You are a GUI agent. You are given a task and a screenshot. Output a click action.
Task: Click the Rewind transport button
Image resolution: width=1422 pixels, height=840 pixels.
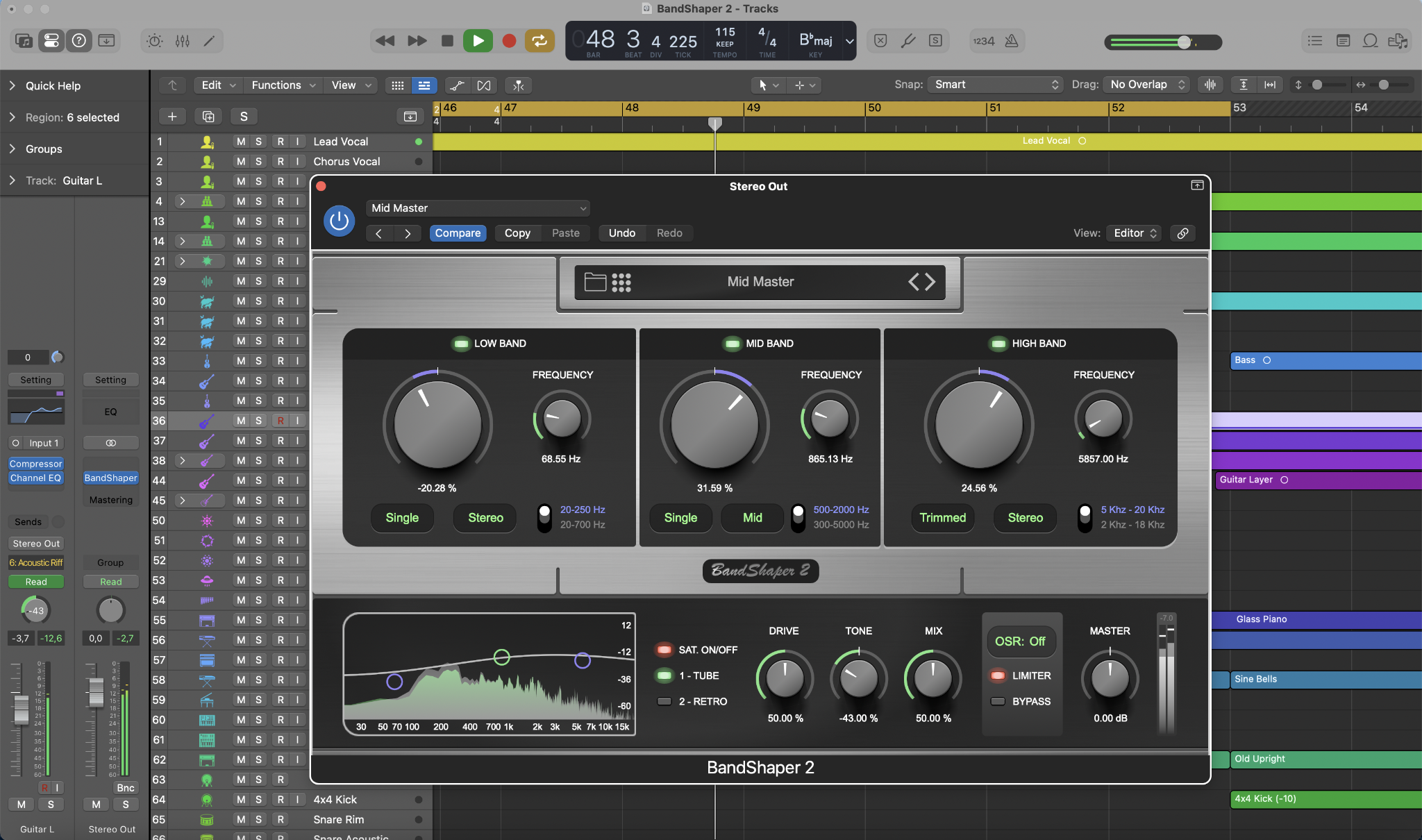(385, 41)
